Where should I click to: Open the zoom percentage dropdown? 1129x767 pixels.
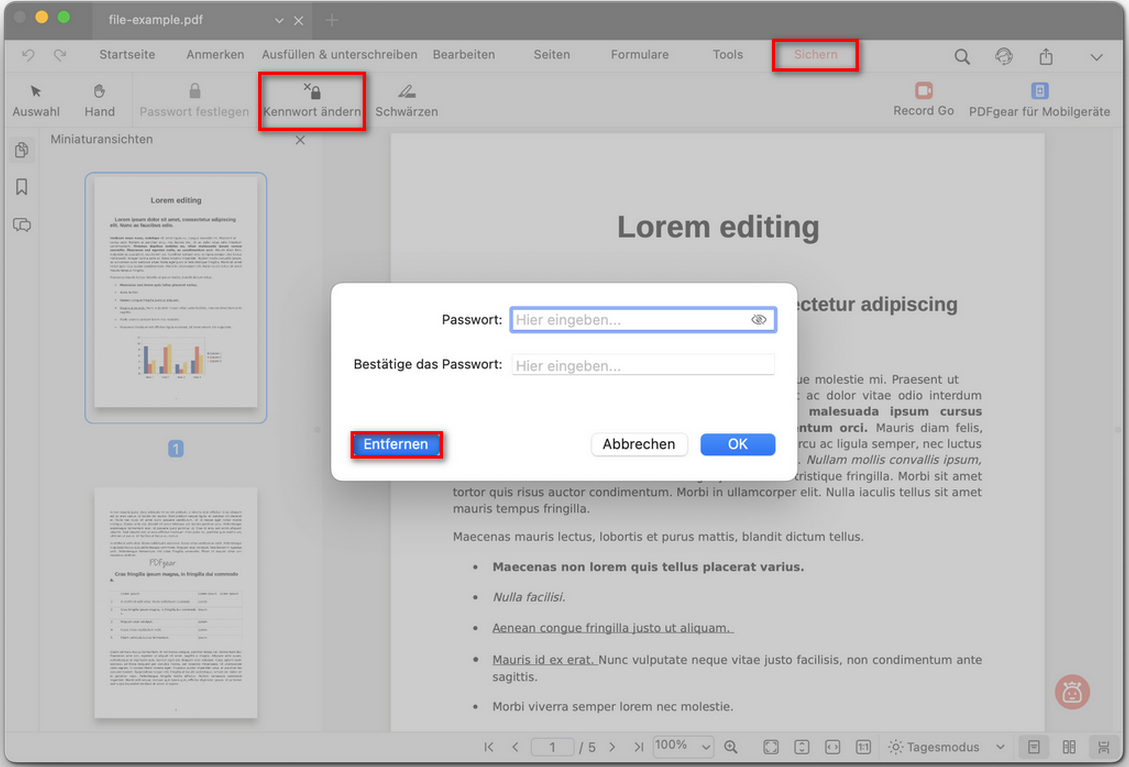683,745
